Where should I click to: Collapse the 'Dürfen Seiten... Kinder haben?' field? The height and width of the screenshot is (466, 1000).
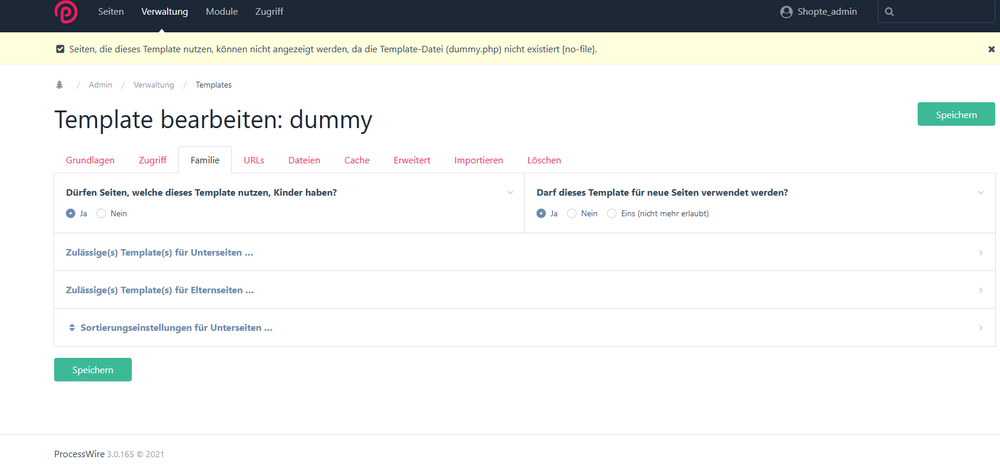pos(510,192)
